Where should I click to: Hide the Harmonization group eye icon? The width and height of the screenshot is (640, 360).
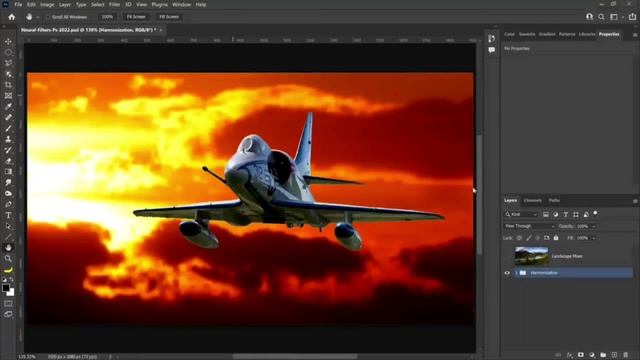pyautogui.click(x=507, y=273)
